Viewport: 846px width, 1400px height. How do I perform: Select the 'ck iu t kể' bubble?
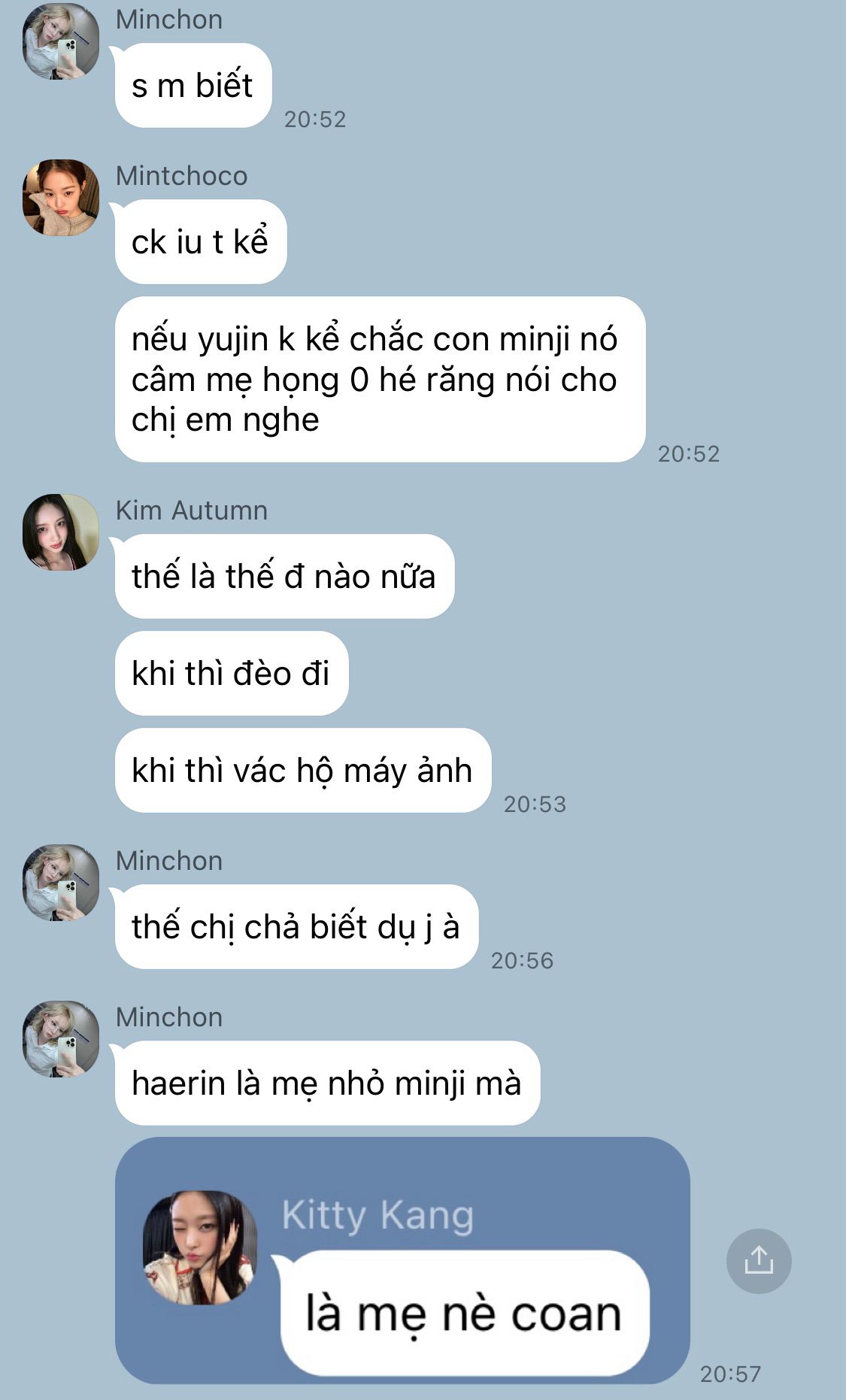point(201,241)
